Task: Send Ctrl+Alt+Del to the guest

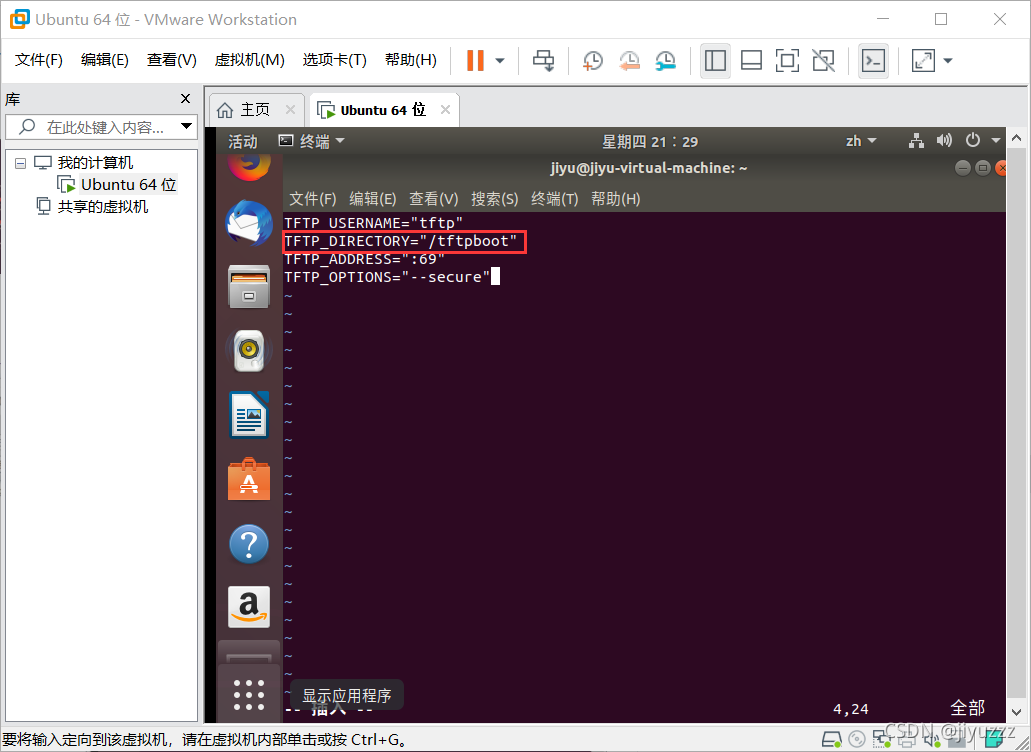Action: coord(543,61)
